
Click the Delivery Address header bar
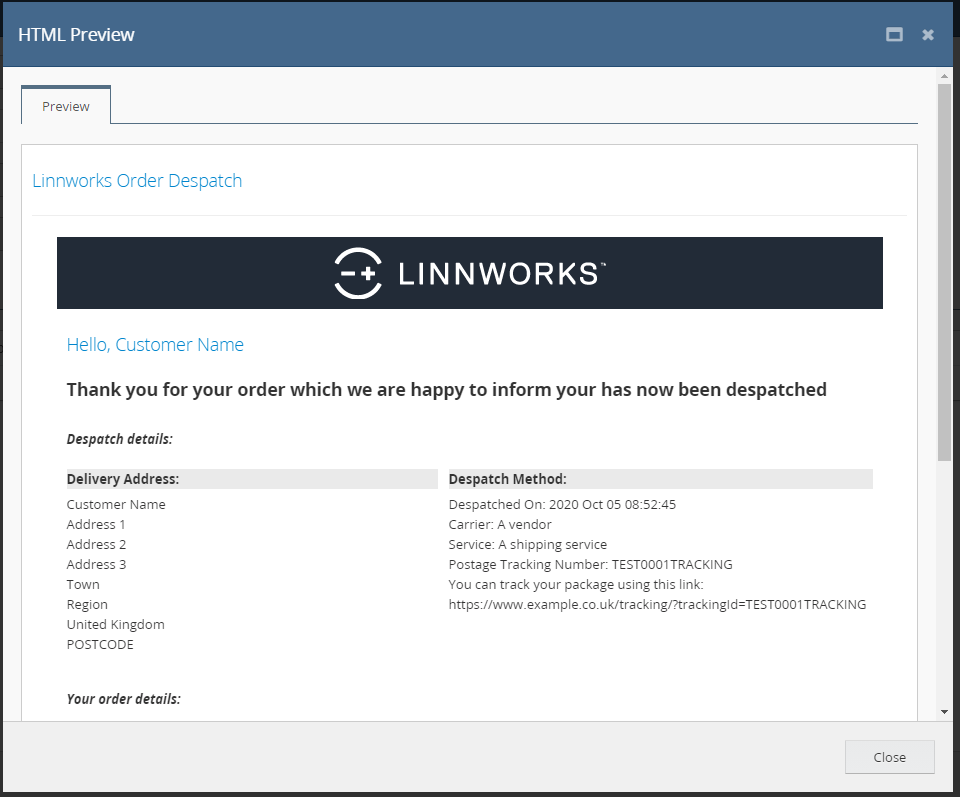pyautogui.click(x=252, y=479)
